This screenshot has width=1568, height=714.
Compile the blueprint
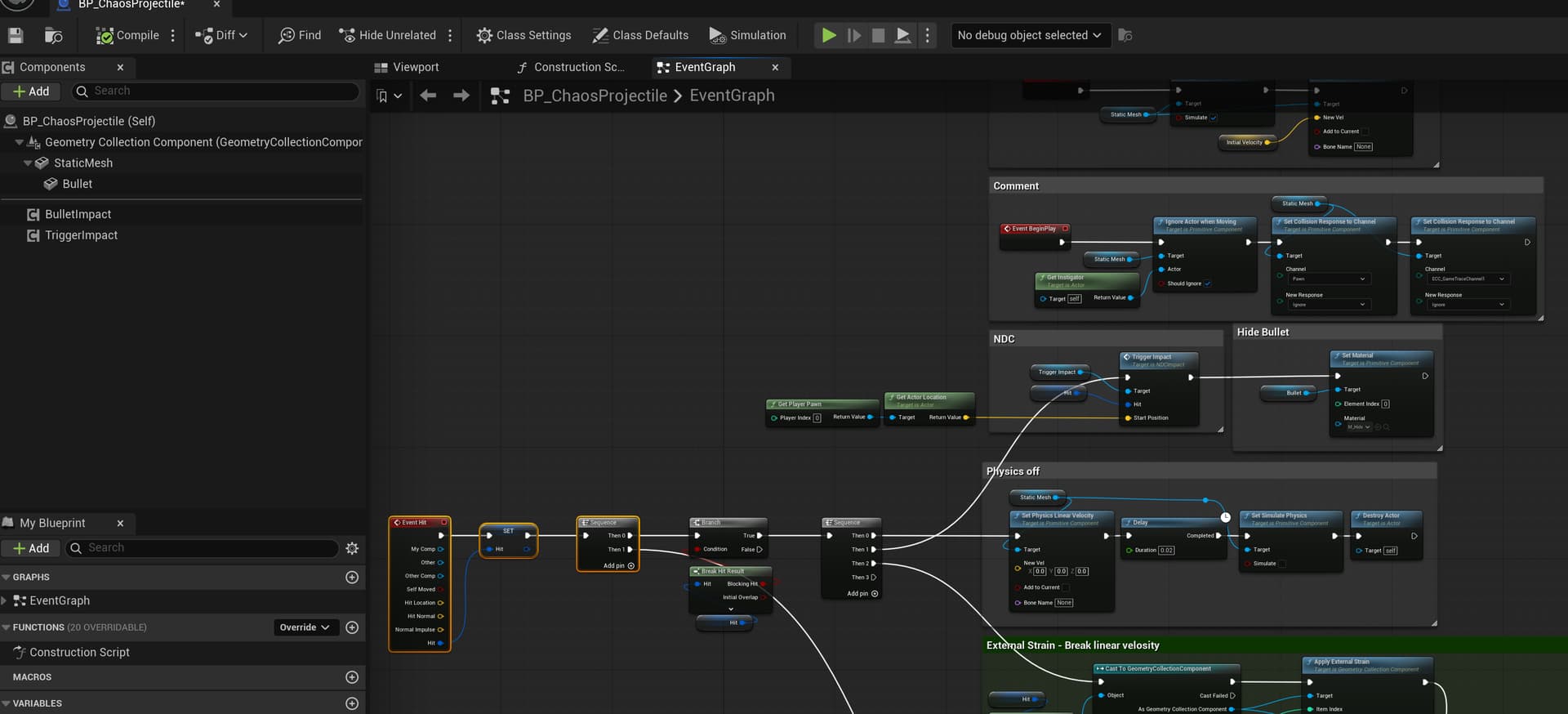pos(127,35)
